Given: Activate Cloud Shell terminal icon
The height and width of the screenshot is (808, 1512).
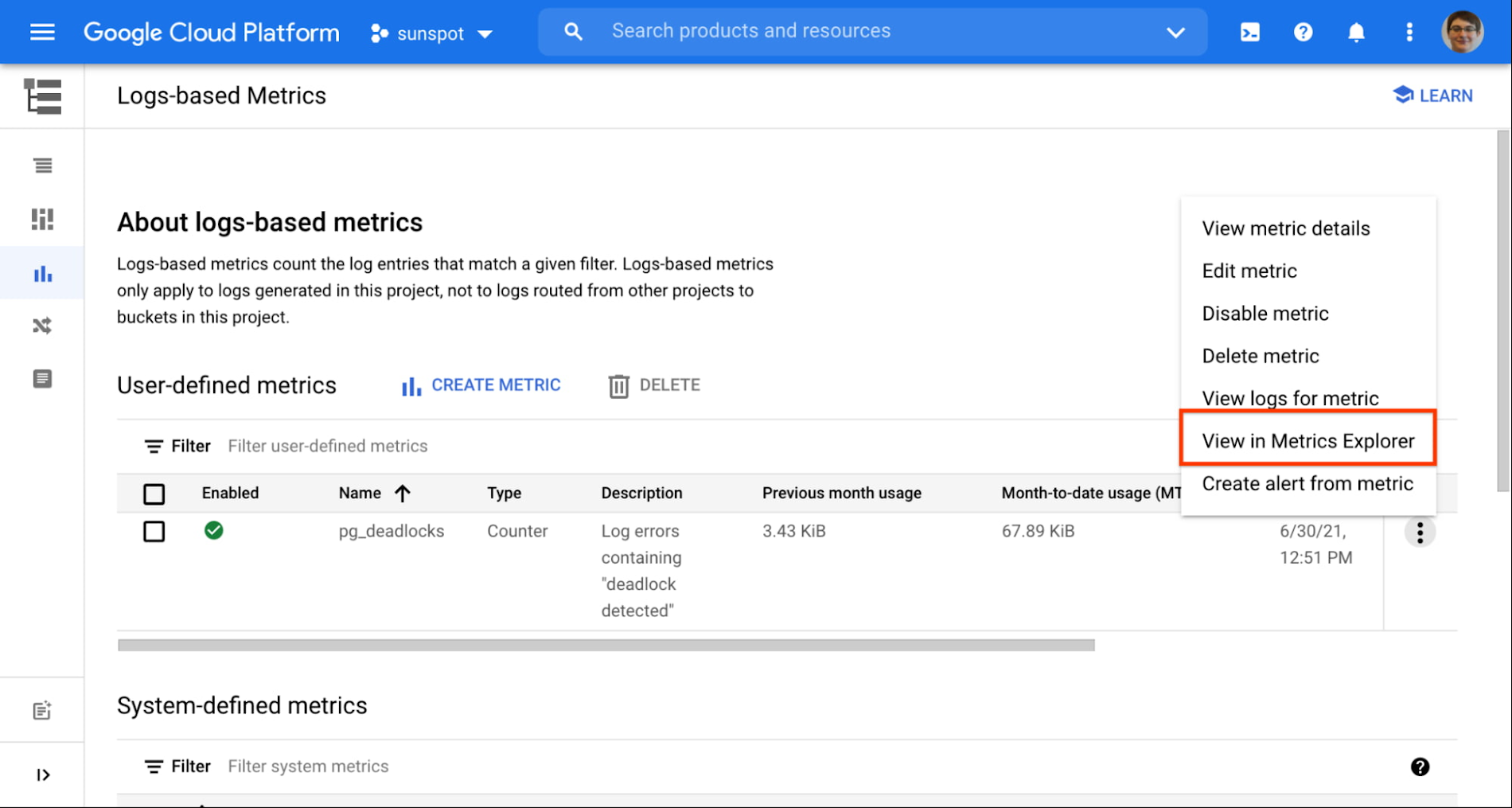Looking at the screenshot, I should tap(1250, 32).
